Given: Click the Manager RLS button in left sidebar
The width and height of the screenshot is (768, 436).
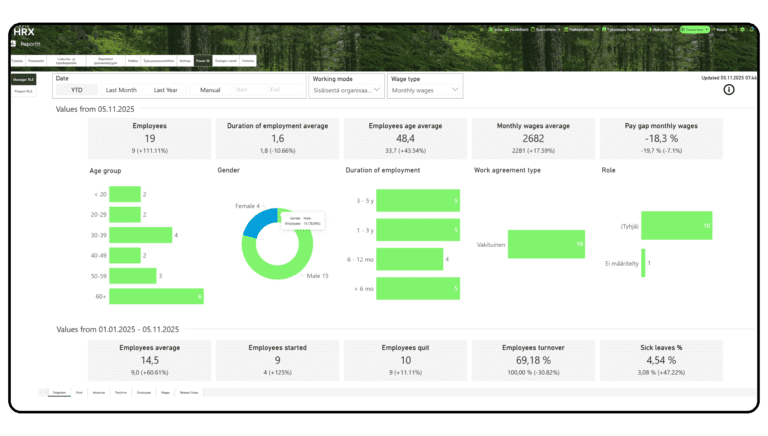Looking at the screenshot, I should coord(23,78).
